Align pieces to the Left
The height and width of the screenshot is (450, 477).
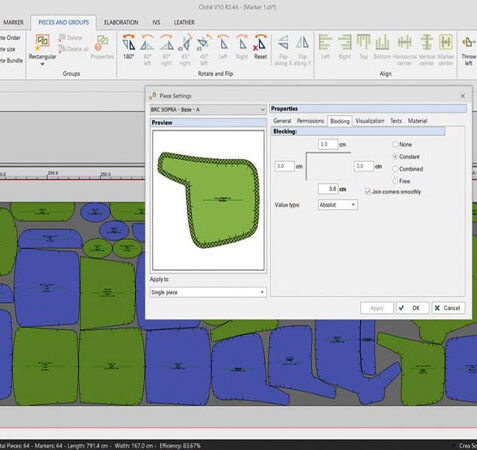[x=325, y=47]
